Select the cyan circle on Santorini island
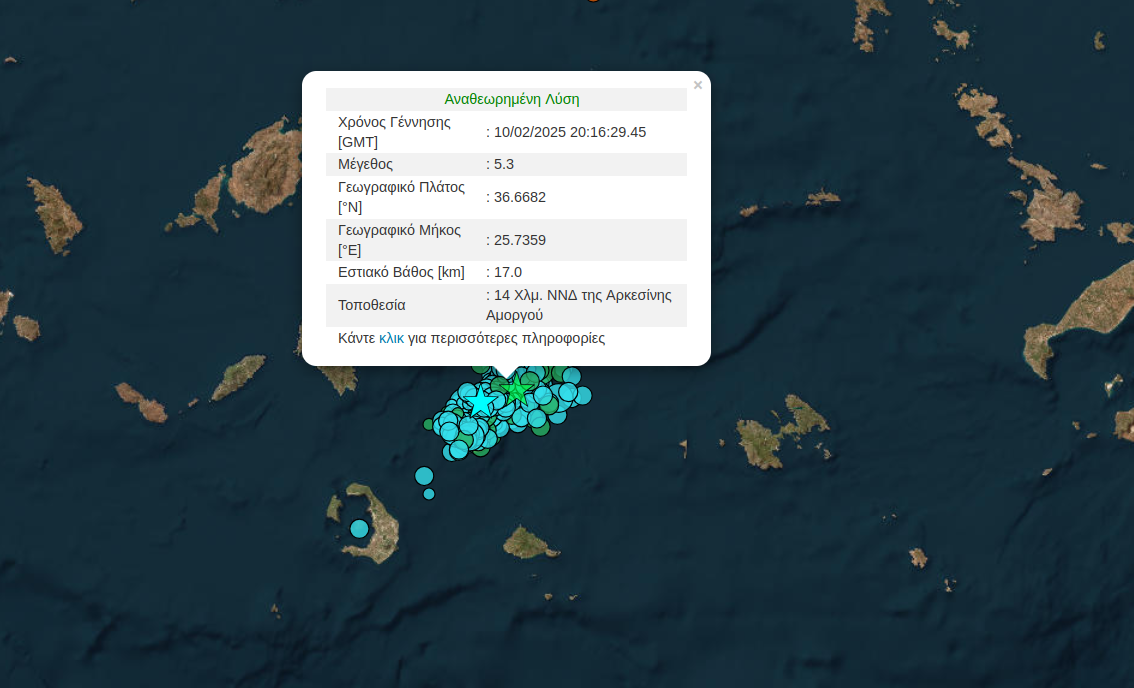 [x=359, y=529]
